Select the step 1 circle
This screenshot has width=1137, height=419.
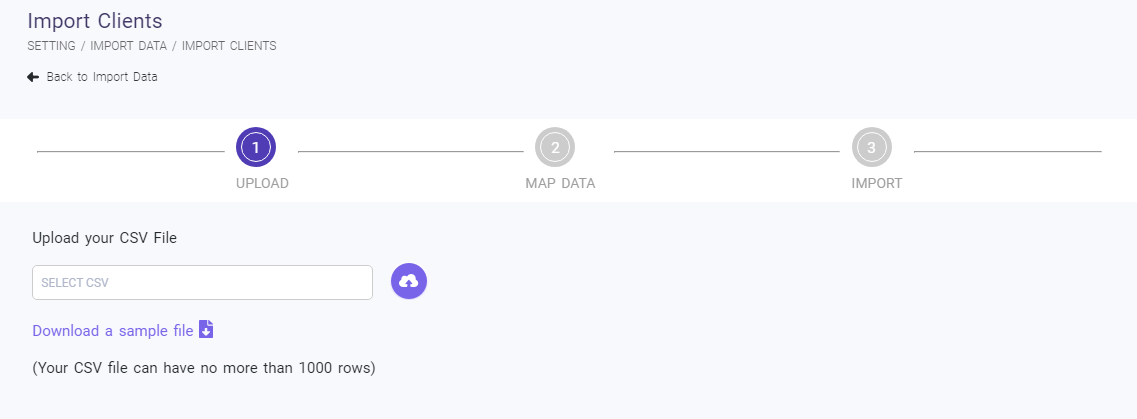pyautogui.click(x=256, y=148)
